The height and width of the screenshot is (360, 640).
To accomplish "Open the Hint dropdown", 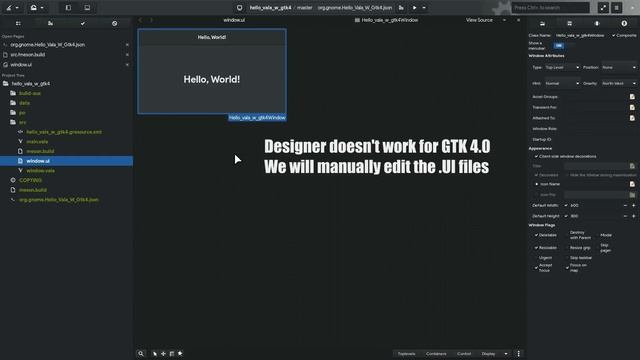I will pos(562,83).
